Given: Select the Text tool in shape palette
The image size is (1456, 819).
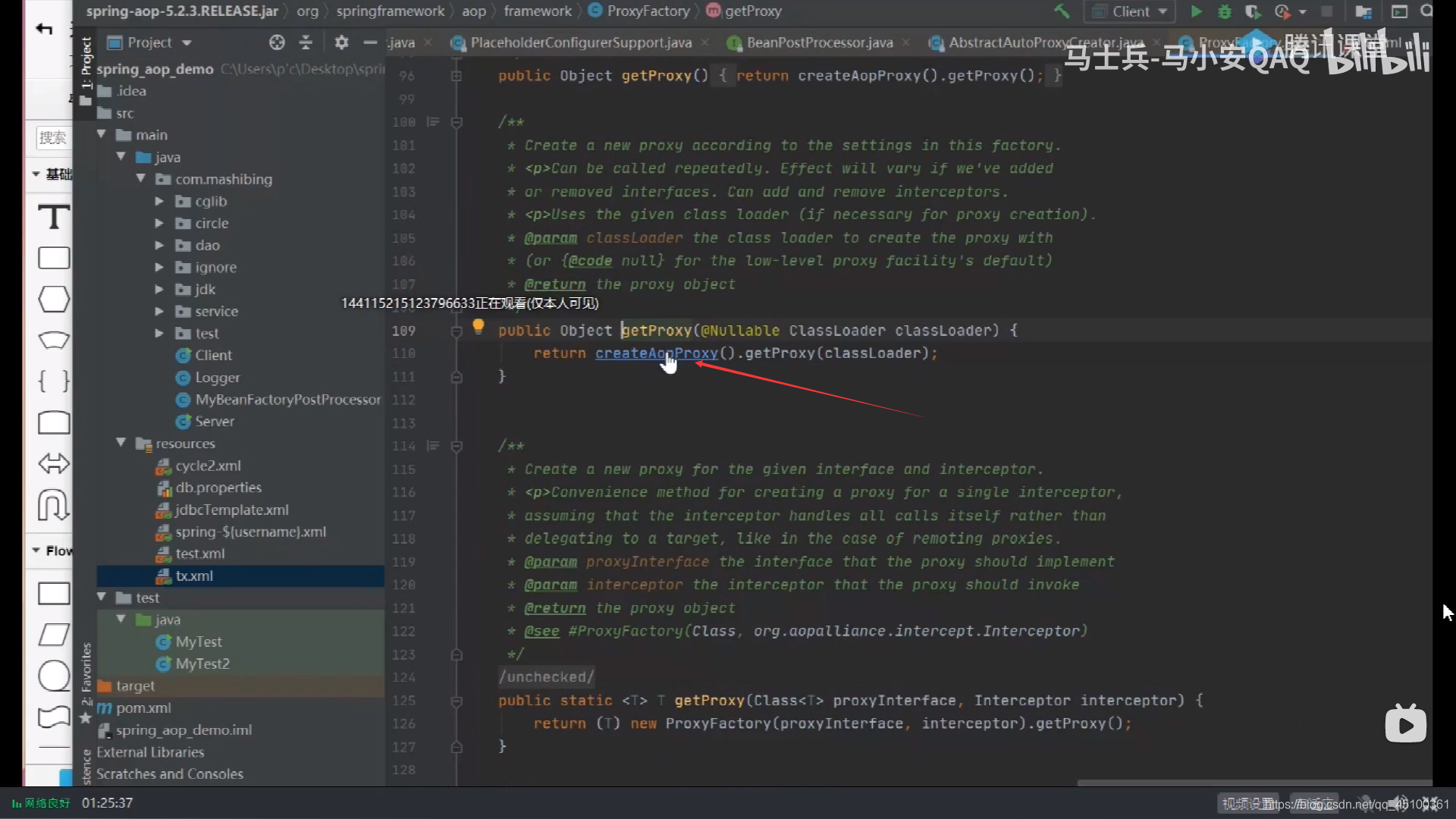Looking at the screenshot, I should coord(54,217).
